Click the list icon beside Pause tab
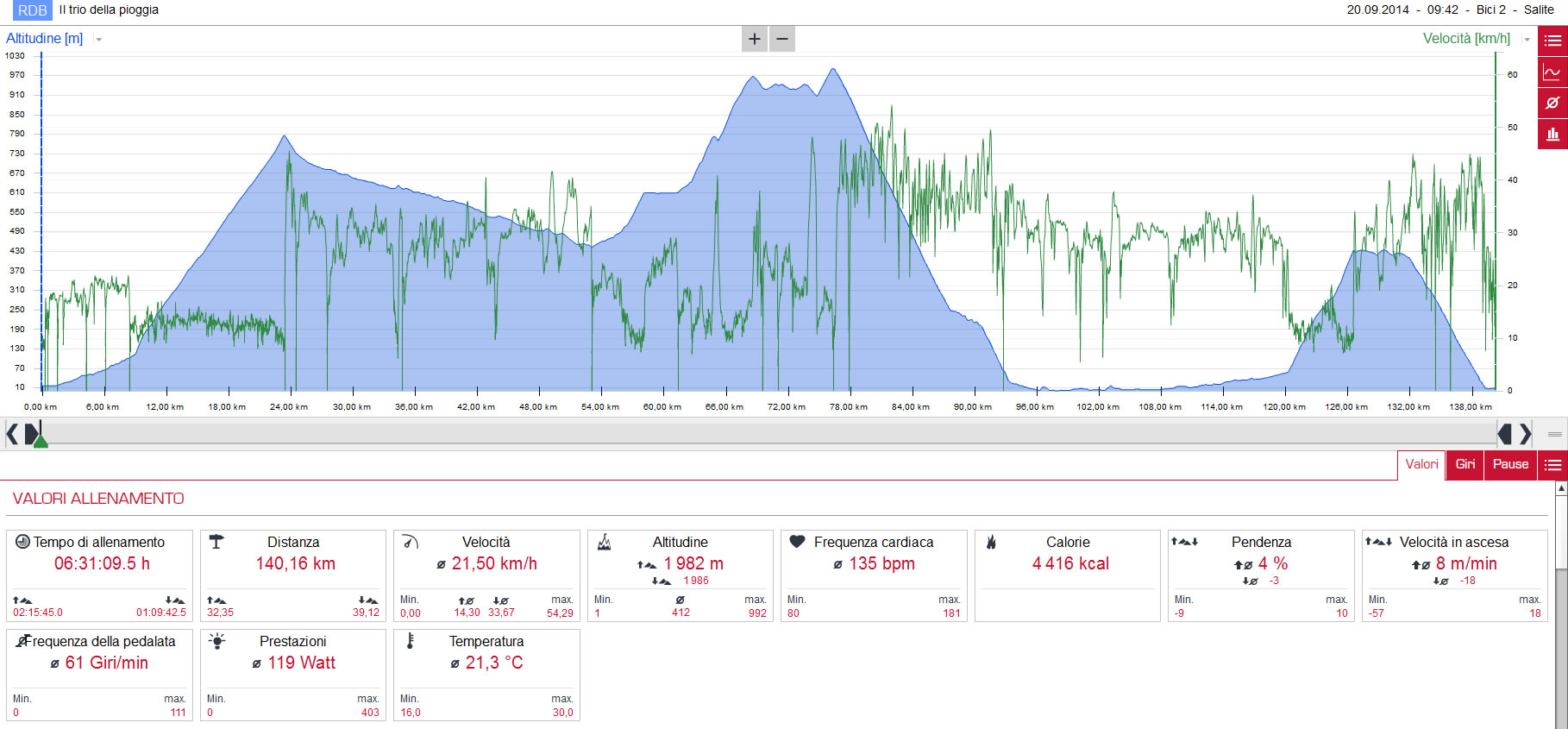Screen dimensions: 1568x729 click(1552, 465)
